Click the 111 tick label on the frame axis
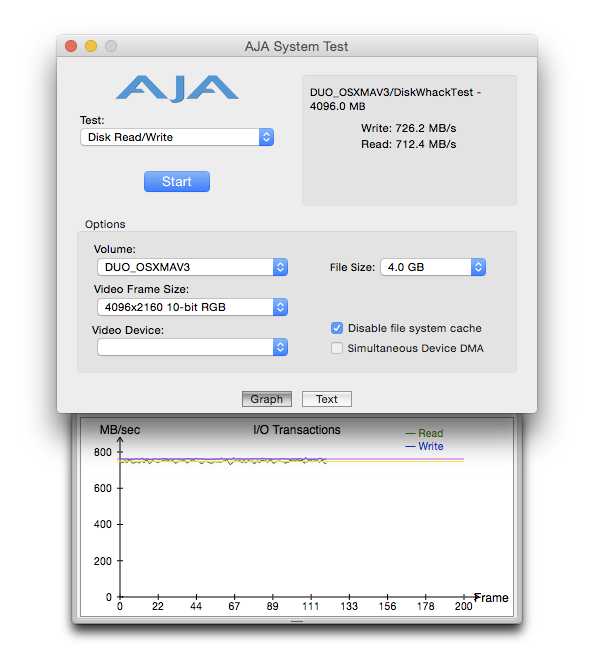594x648 pixels. 310,606
